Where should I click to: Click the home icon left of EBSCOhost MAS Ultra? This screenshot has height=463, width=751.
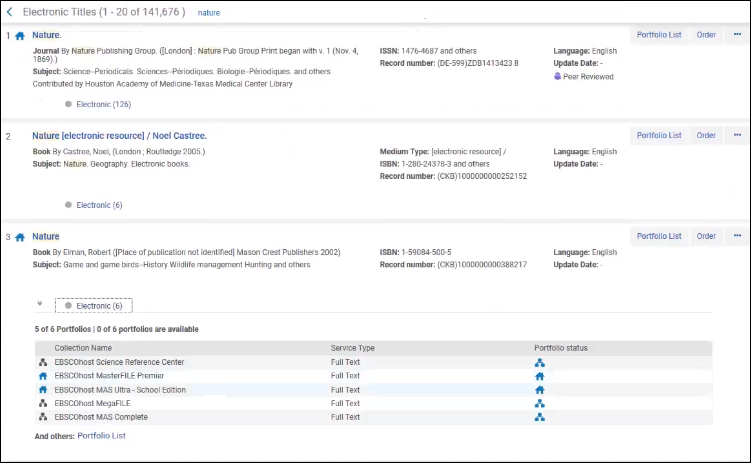point(43,390)
